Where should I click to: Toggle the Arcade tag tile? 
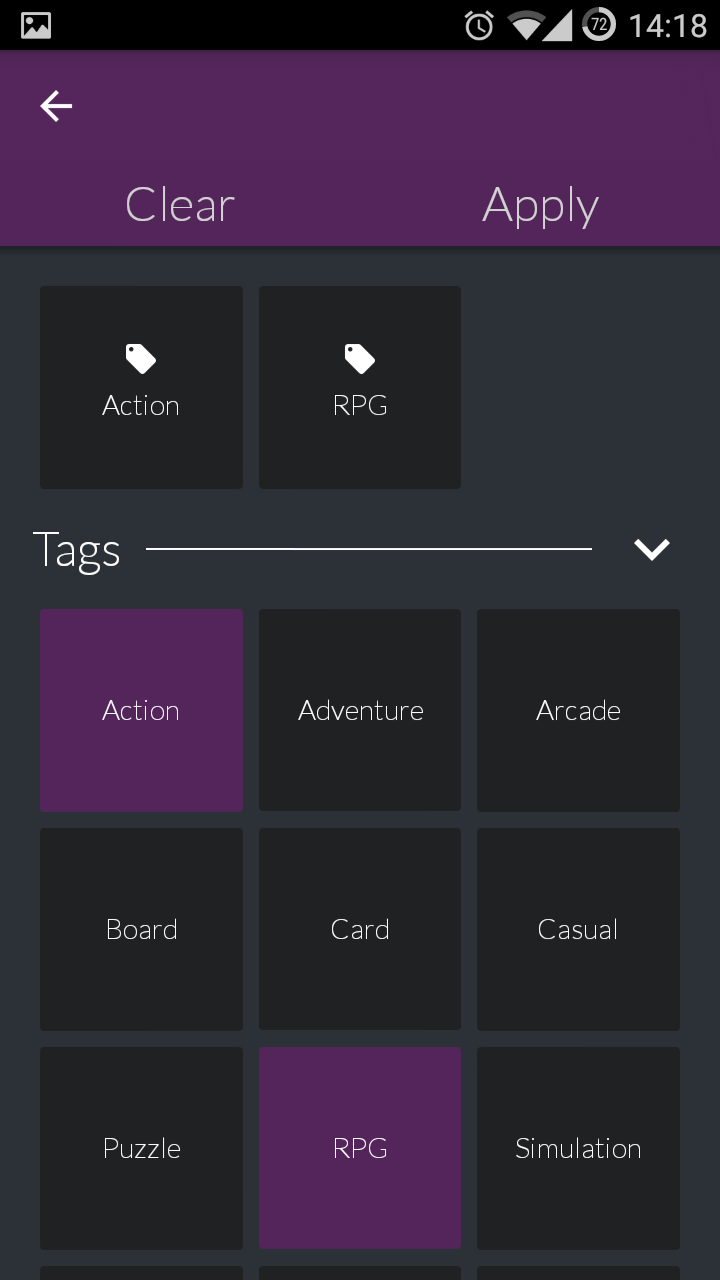click(578, 710)
